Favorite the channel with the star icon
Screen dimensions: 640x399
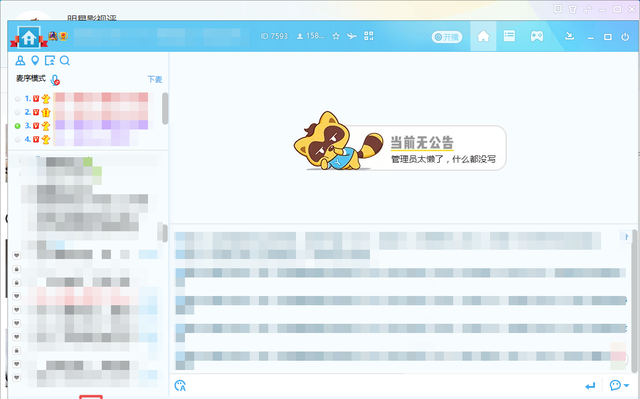(336, 36)
